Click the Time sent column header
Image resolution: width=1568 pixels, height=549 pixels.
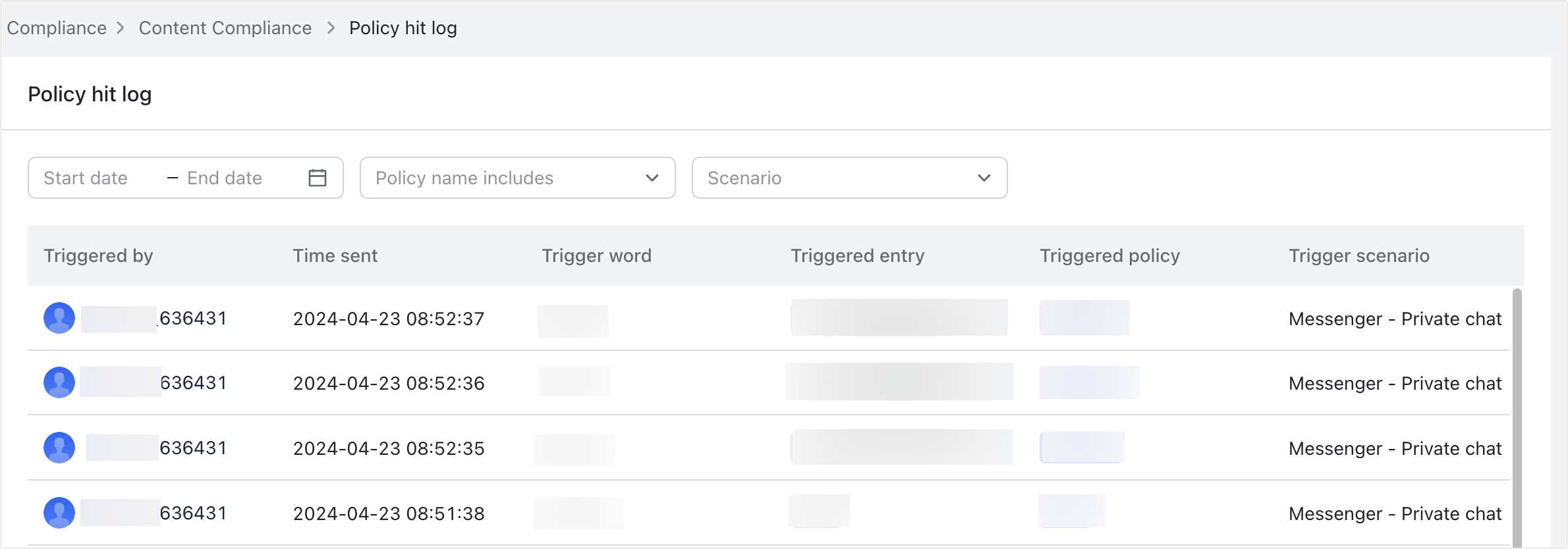(x=335, y=255)
